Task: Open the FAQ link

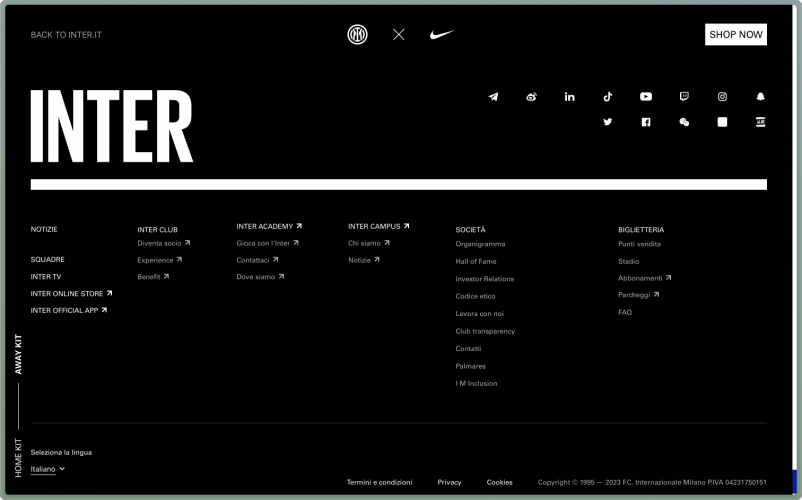Action: coord(625,312)
